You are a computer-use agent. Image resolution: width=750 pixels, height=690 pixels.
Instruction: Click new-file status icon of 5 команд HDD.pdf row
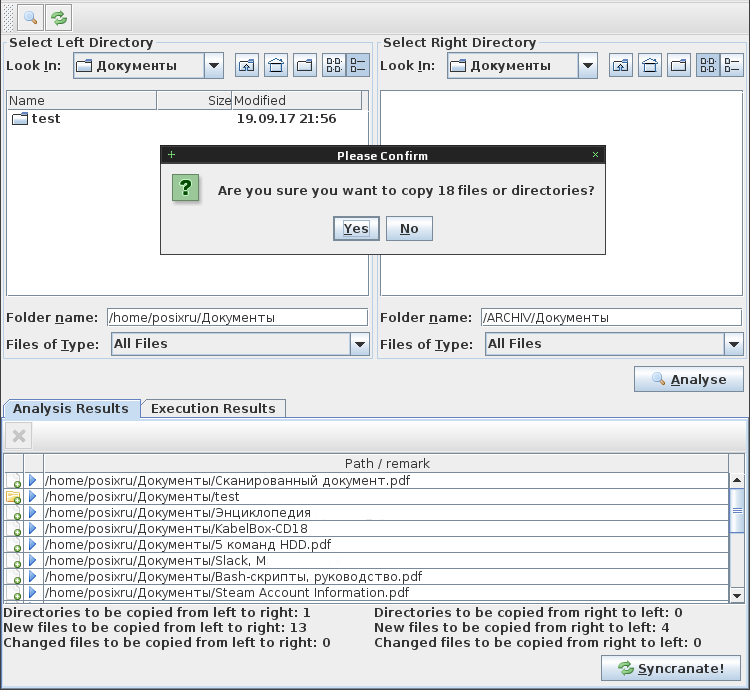(13, 545)
